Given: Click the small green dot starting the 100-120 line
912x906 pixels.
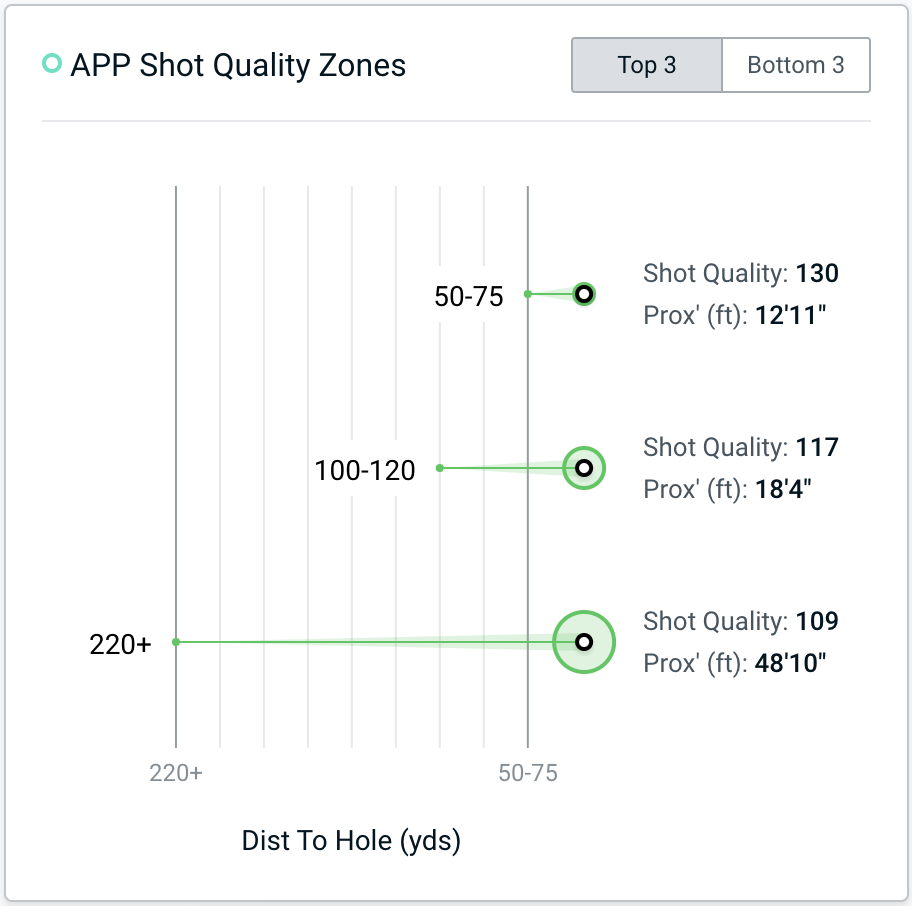Looking at the screenshot, I should point(440,468).
